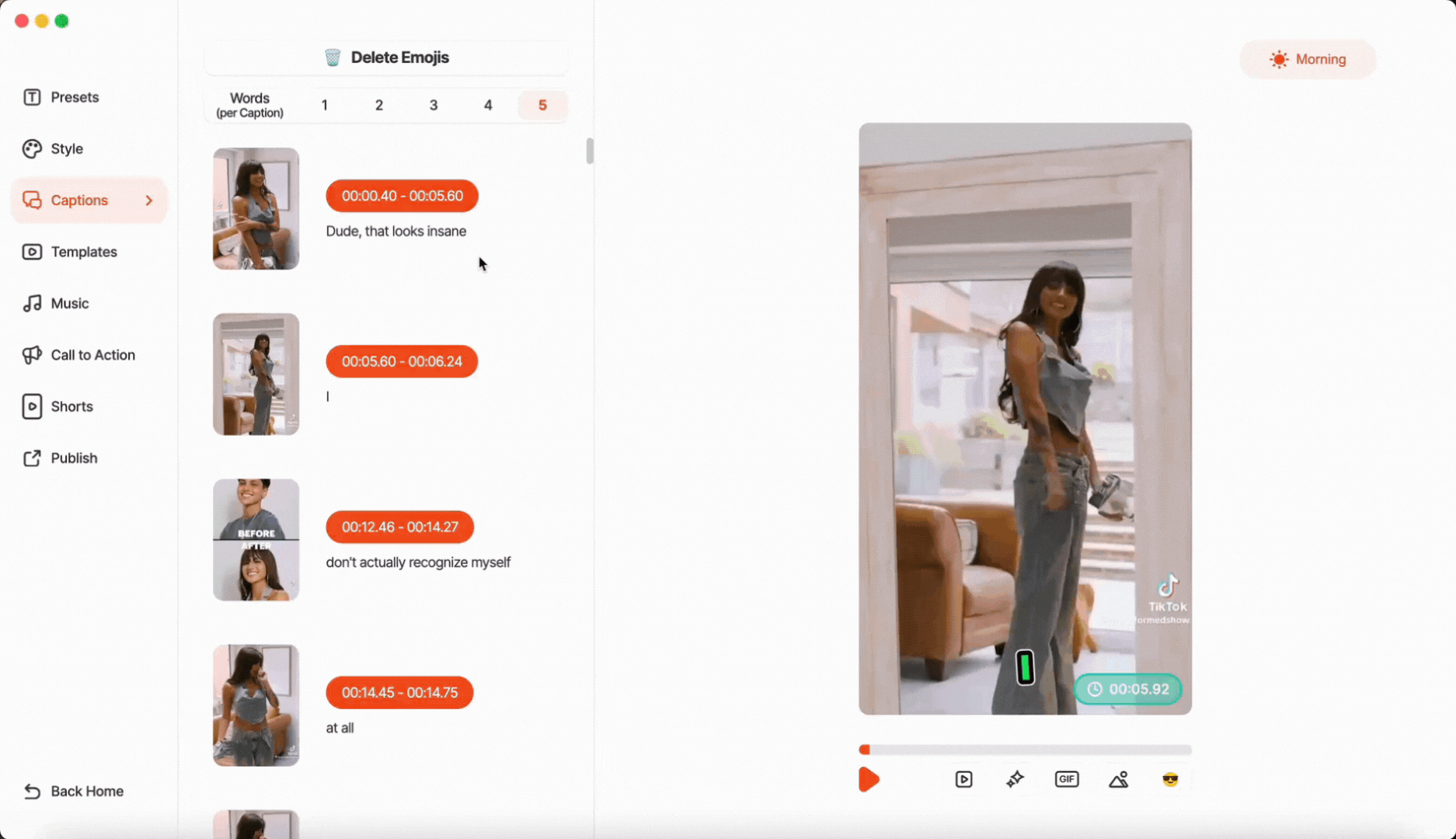Go Back Home
The image size is (1456, 839).
pos(75,791)
